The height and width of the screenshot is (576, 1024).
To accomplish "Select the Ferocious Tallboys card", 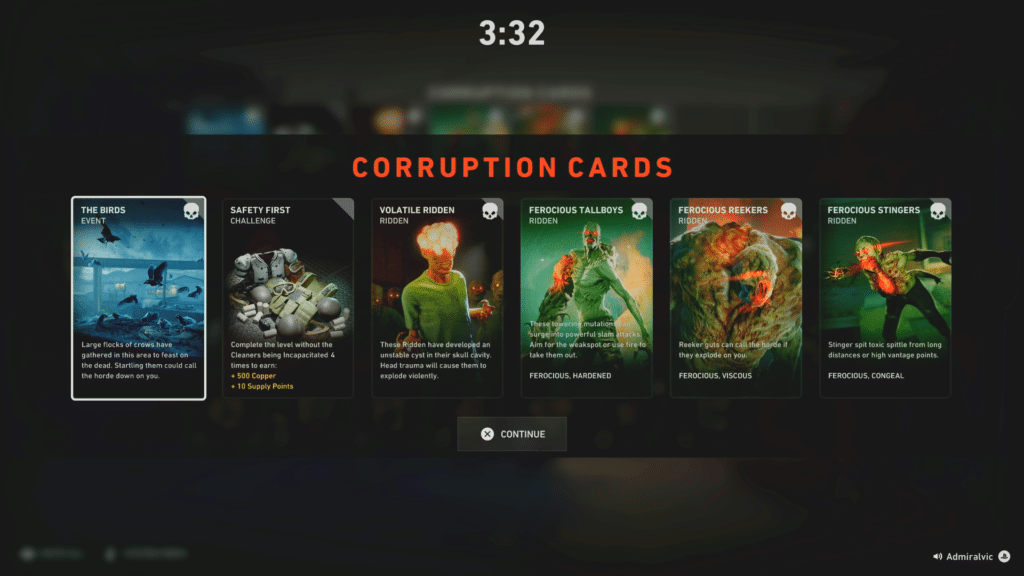I will click(586, 298).
